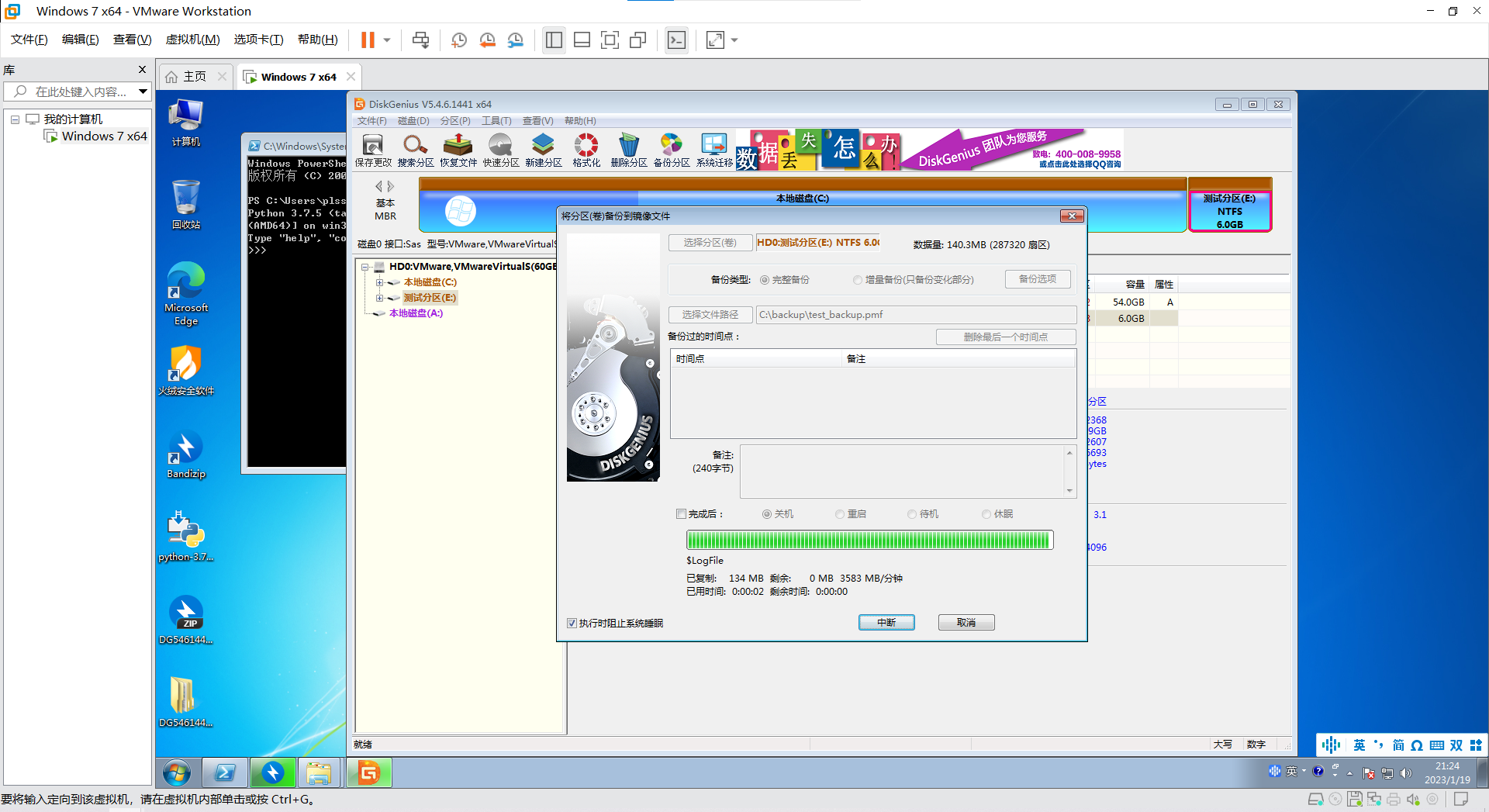The image size is (1489, 812).
Task: Select the 完整备份 full backup radio
Action: (765, 280)
